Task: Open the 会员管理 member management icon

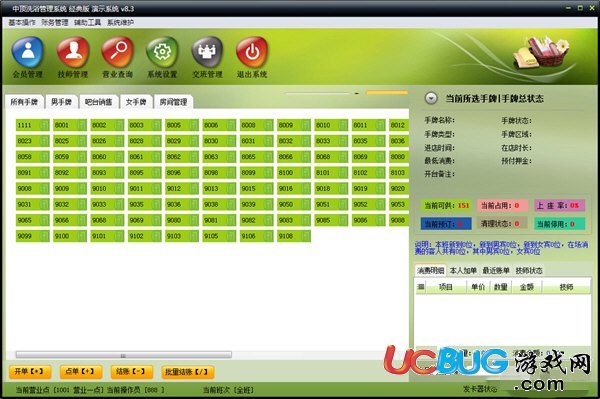Action: pyautogui.click(x=28, y=53)
